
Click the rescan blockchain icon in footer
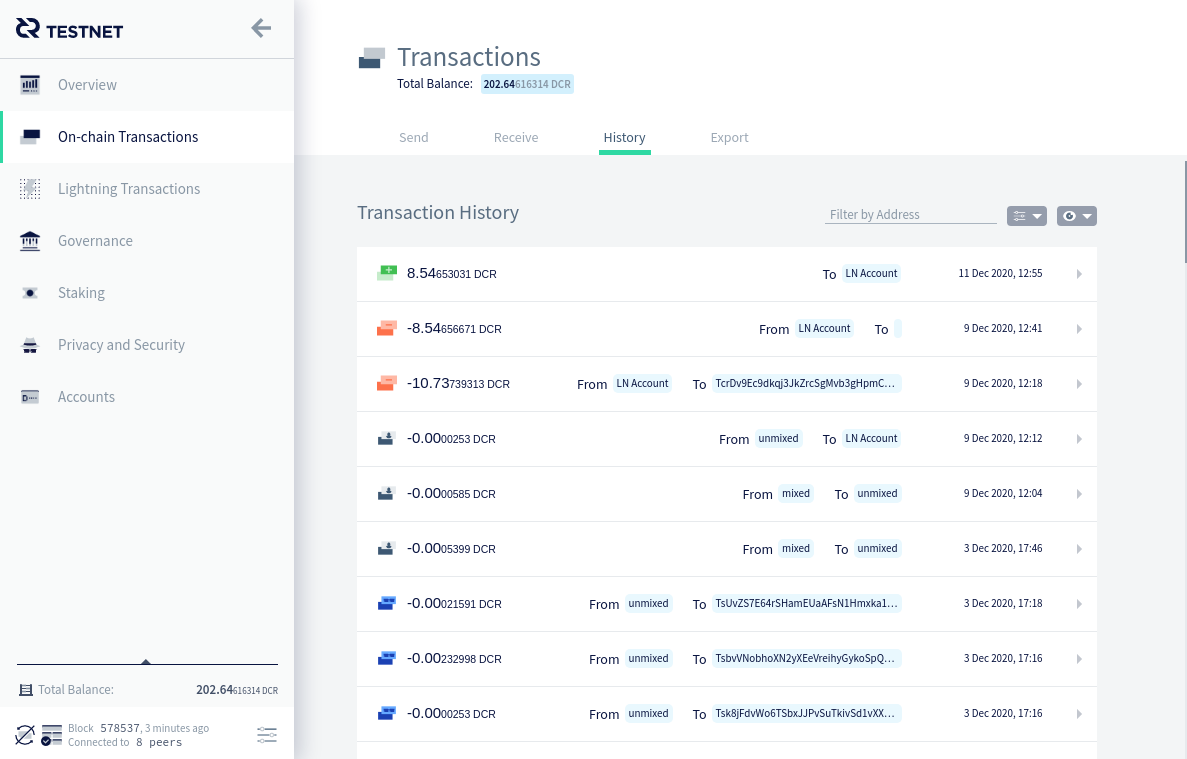(25, 735)
